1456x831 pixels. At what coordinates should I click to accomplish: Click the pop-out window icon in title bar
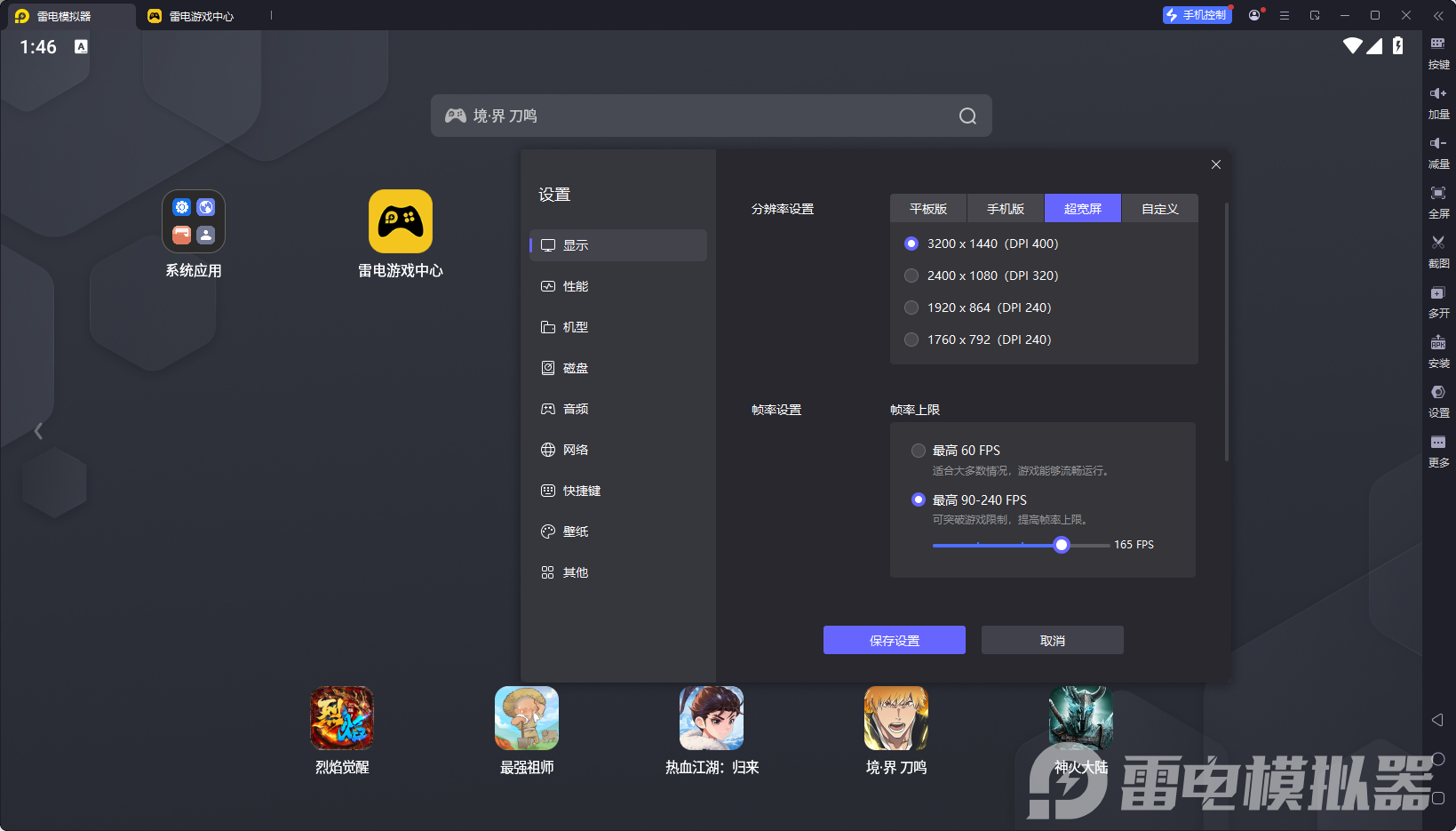pyautogui.click(x=1315, y=15)
